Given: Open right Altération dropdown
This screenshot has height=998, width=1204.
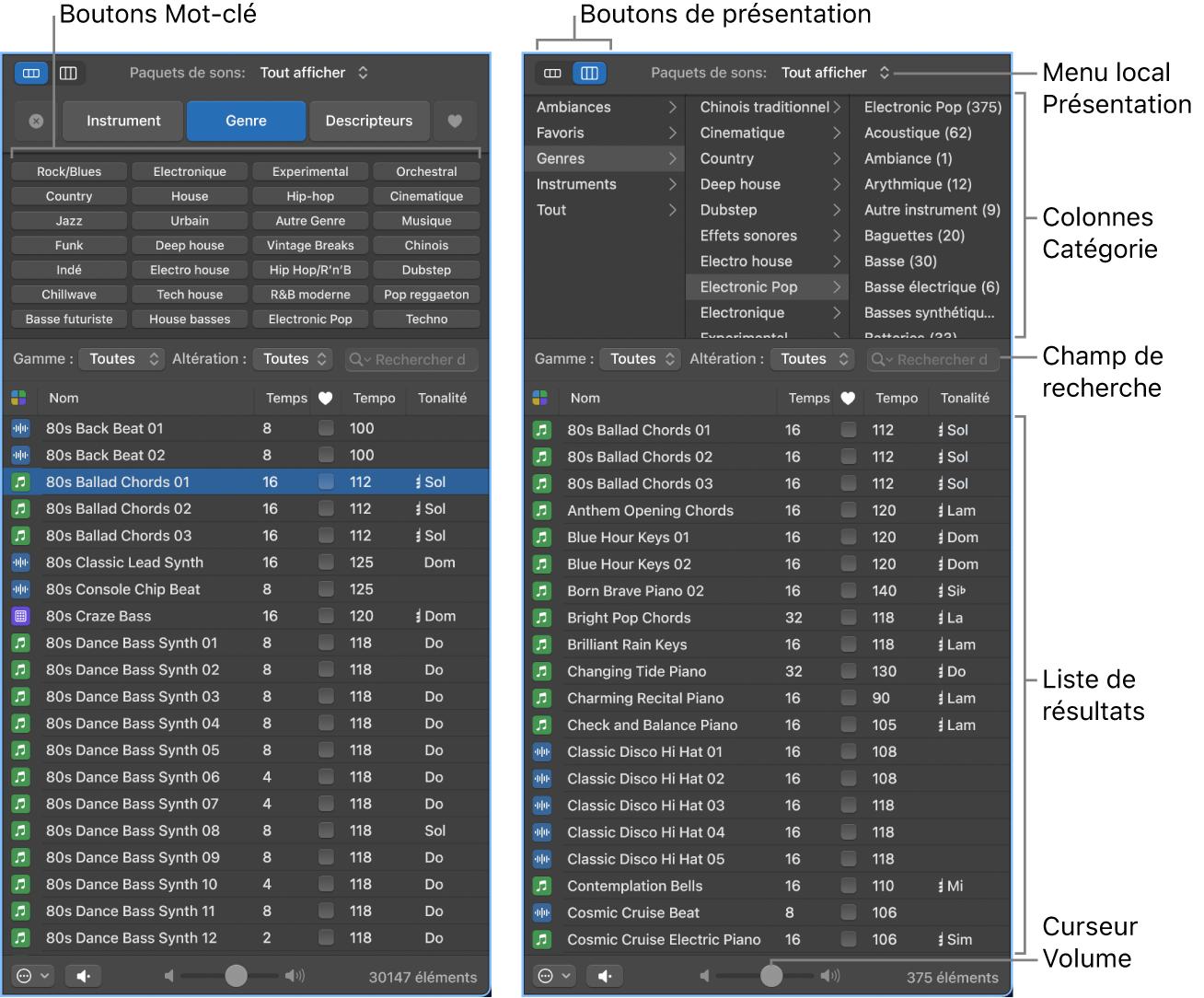Looking at the screenshot, I should click(x=814, y=359).
